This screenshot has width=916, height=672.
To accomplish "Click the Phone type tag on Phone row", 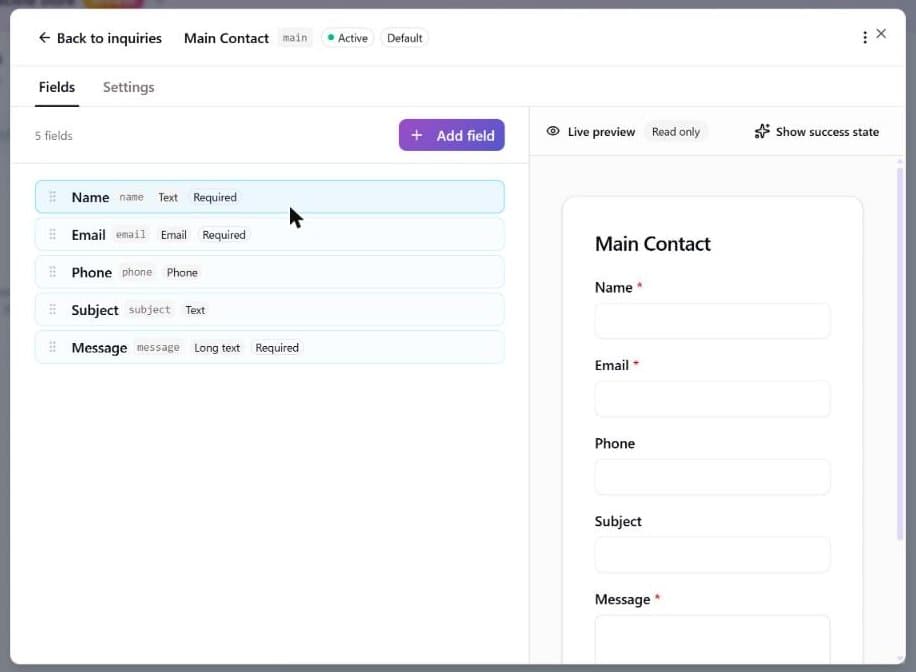I will 182,273.
